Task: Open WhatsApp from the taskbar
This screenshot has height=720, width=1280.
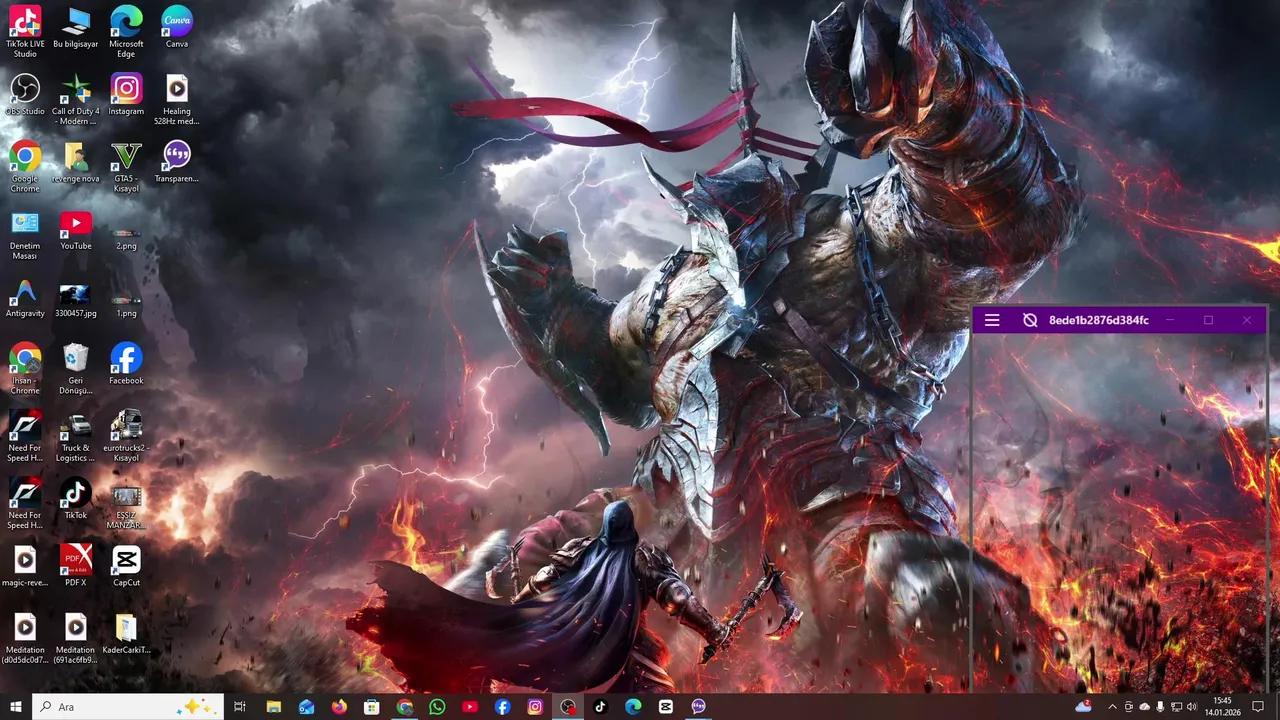Action: [x=437, y=707]
